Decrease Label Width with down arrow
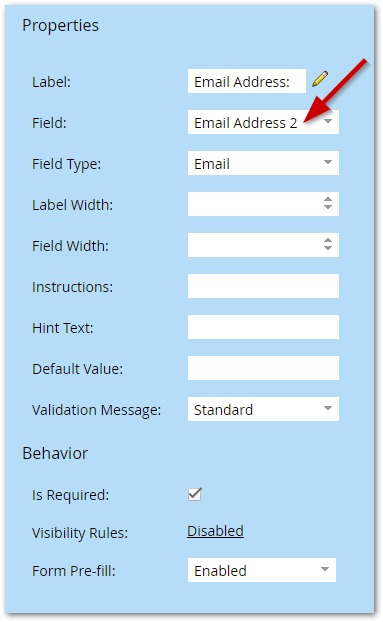Image resolution: width=383 pixels, height=622 pixels. [x=328, y=207]
